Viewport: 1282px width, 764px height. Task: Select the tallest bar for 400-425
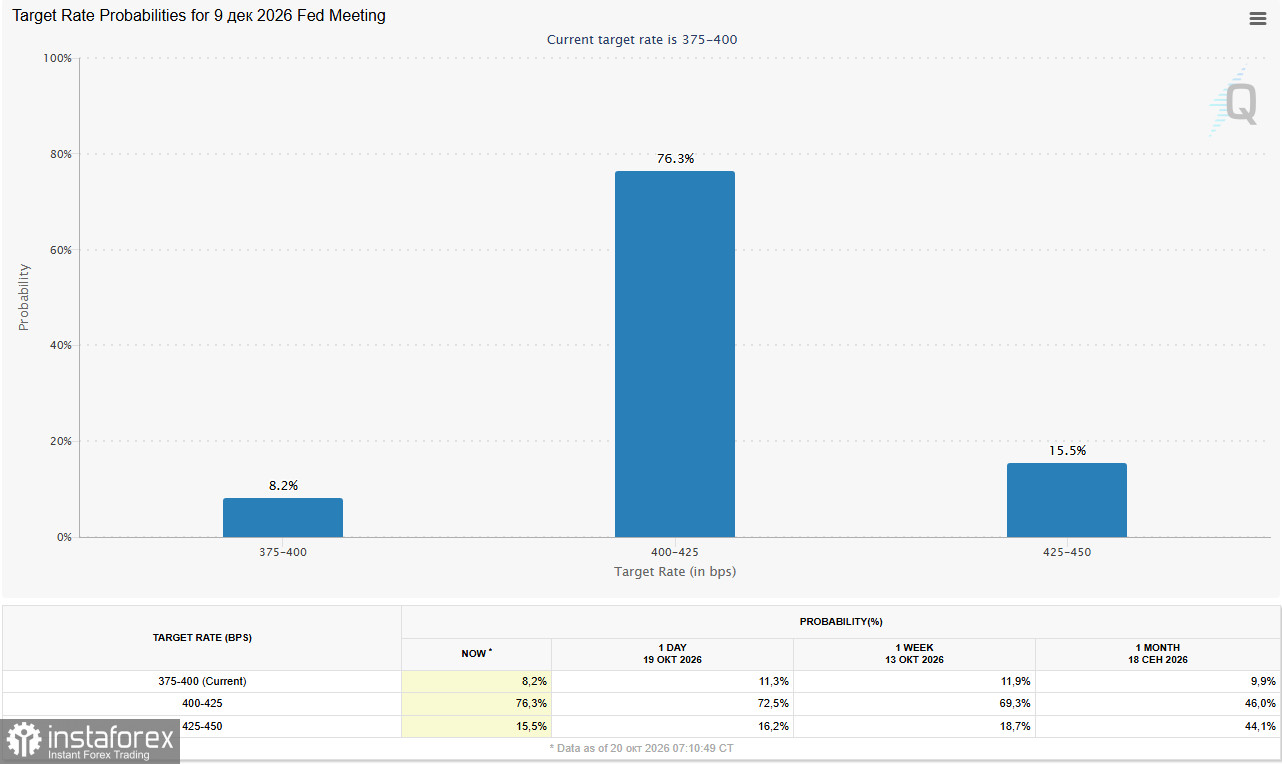(675, 354)
